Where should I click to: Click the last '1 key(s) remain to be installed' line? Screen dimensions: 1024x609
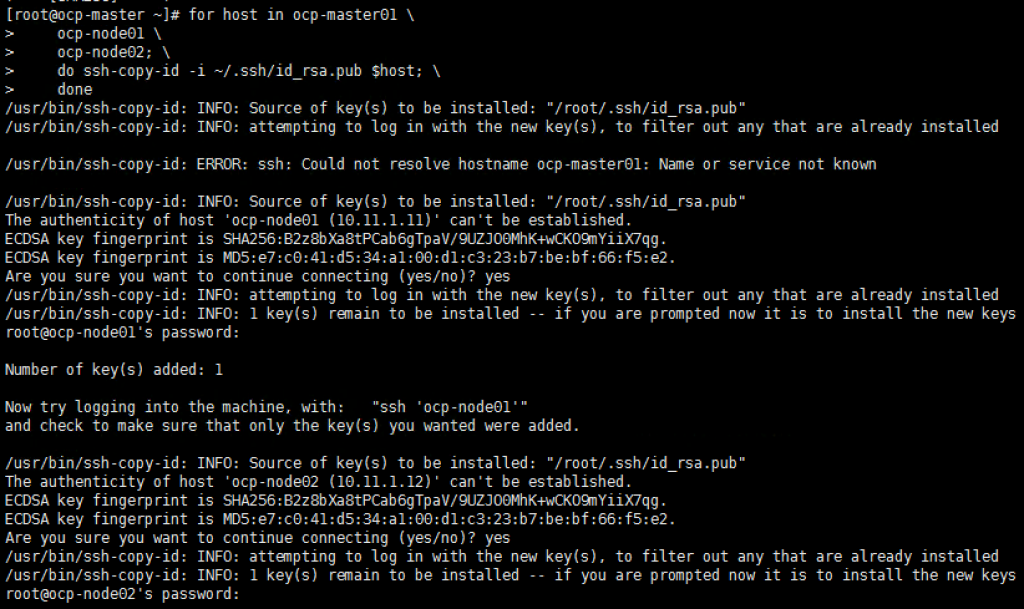pyautogui.click(x=510, y=575)
